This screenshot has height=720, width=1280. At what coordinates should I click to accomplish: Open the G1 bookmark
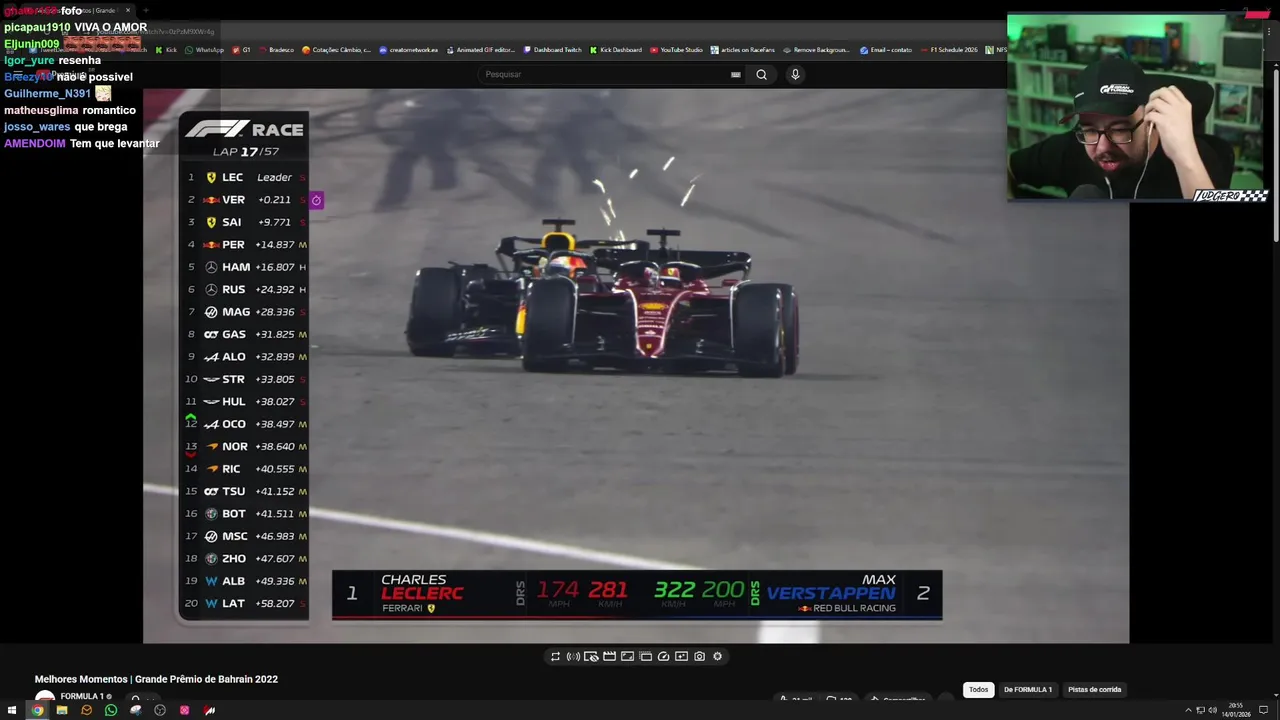point(241,49)
